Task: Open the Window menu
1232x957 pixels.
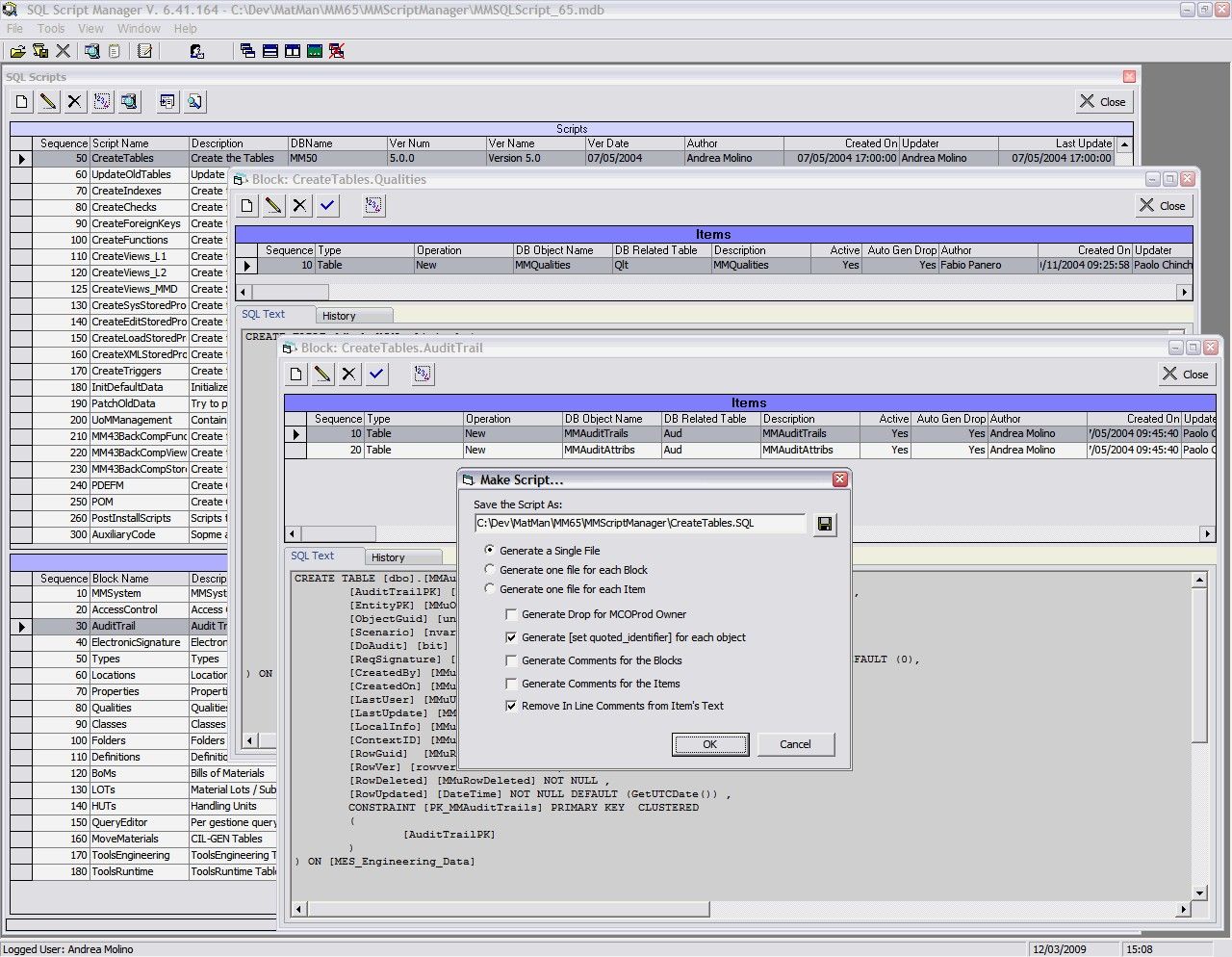Action: coord(139,28)
